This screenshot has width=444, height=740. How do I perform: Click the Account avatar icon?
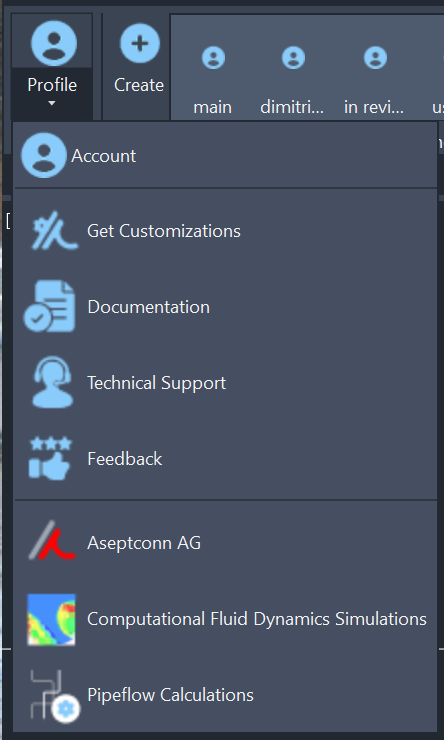pyautogui.click(x=44, y=155)
